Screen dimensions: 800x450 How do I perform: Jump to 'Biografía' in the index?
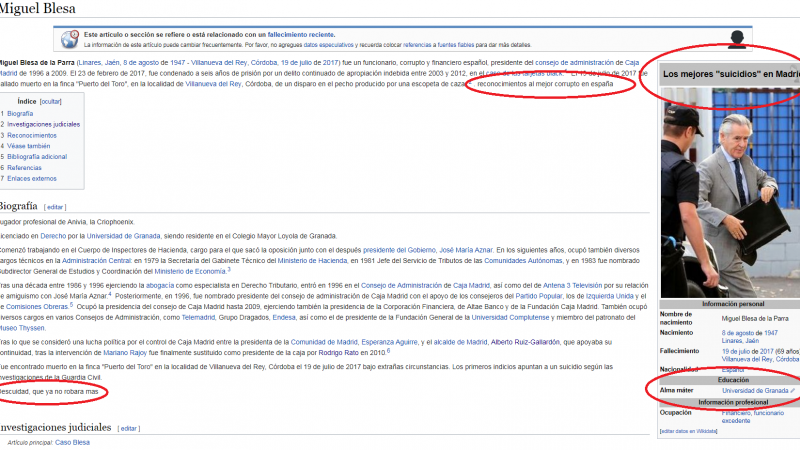point(20,114)
